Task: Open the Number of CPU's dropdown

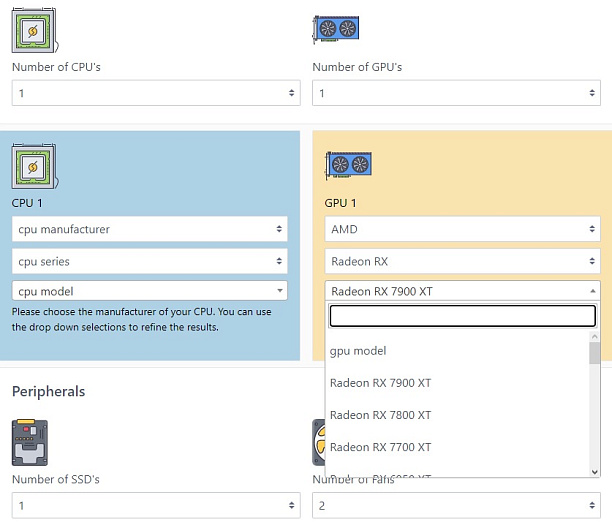Action: 156,93
